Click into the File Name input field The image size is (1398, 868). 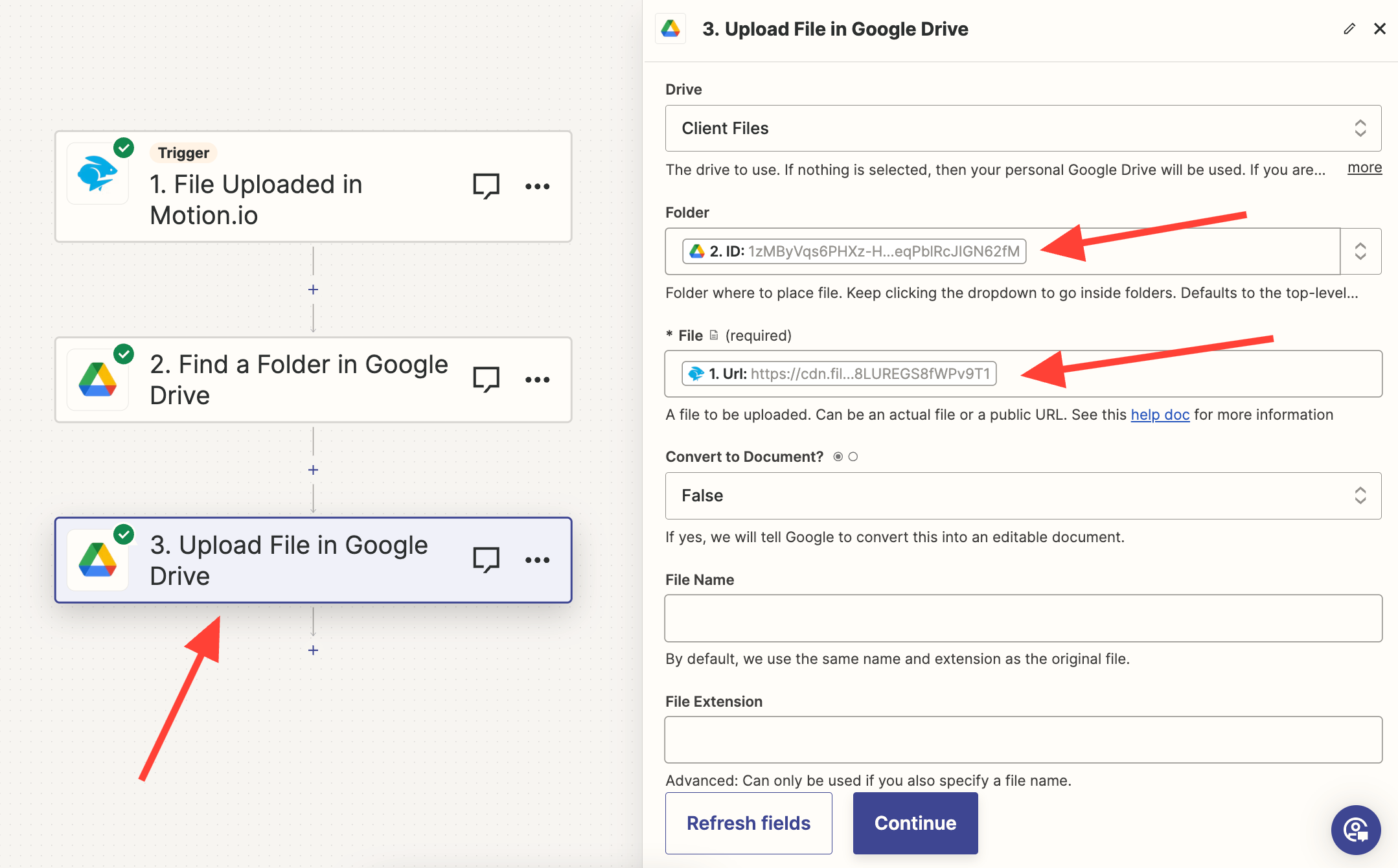tap(1022, 618)
